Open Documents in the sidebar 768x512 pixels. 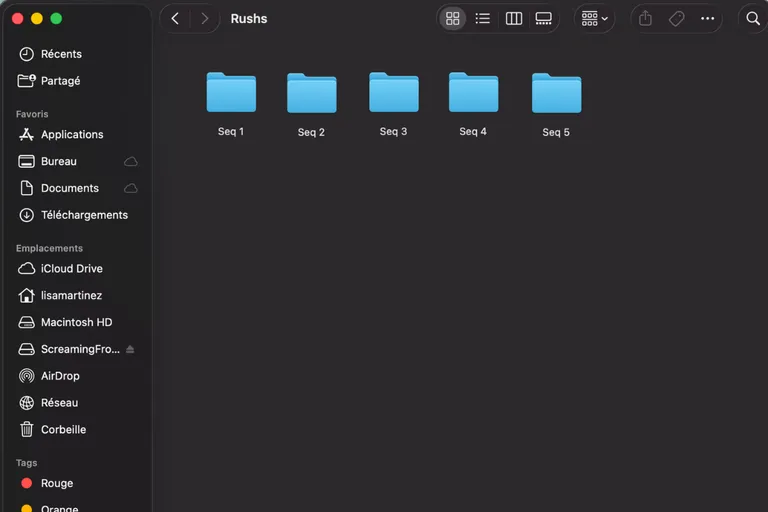pos(77,188)
